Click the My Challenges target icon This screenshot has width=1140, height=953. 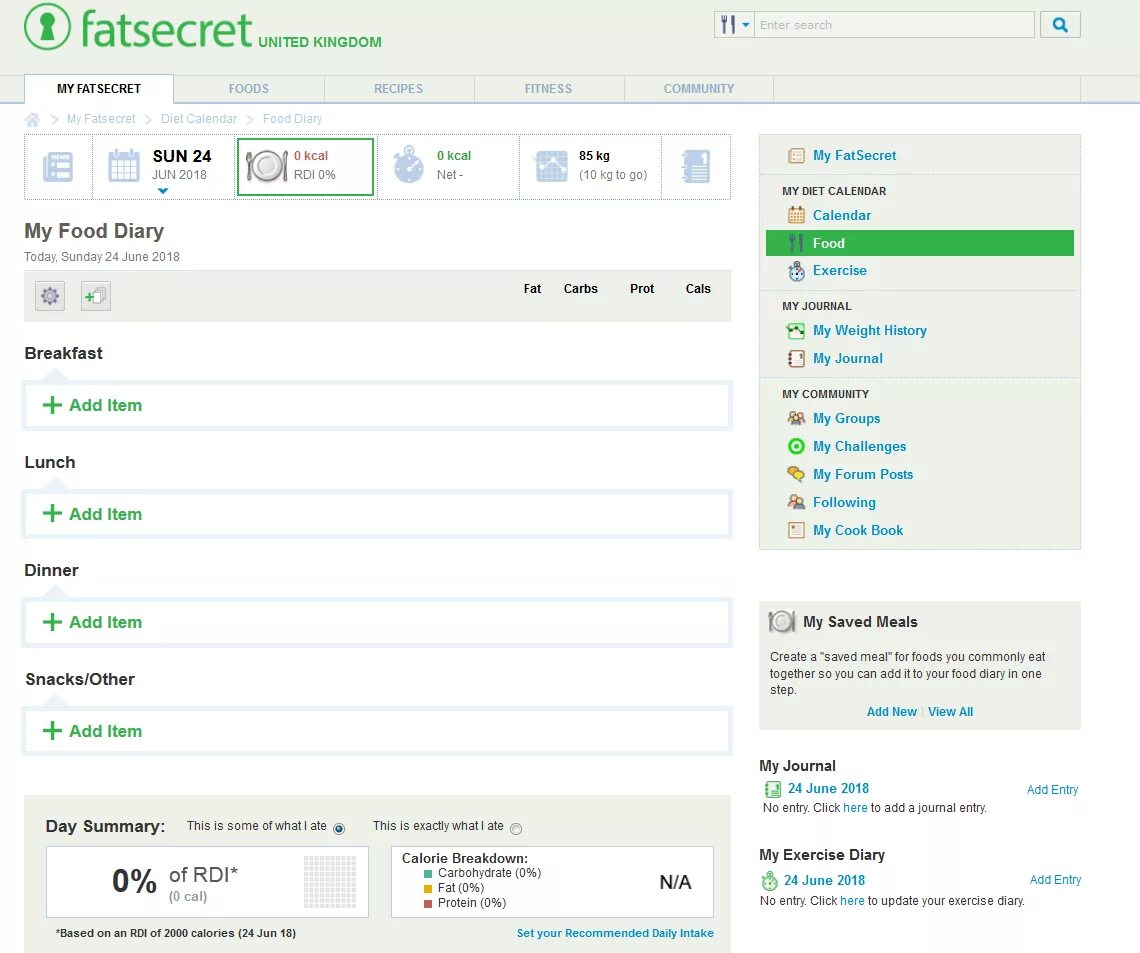point(796,446)
